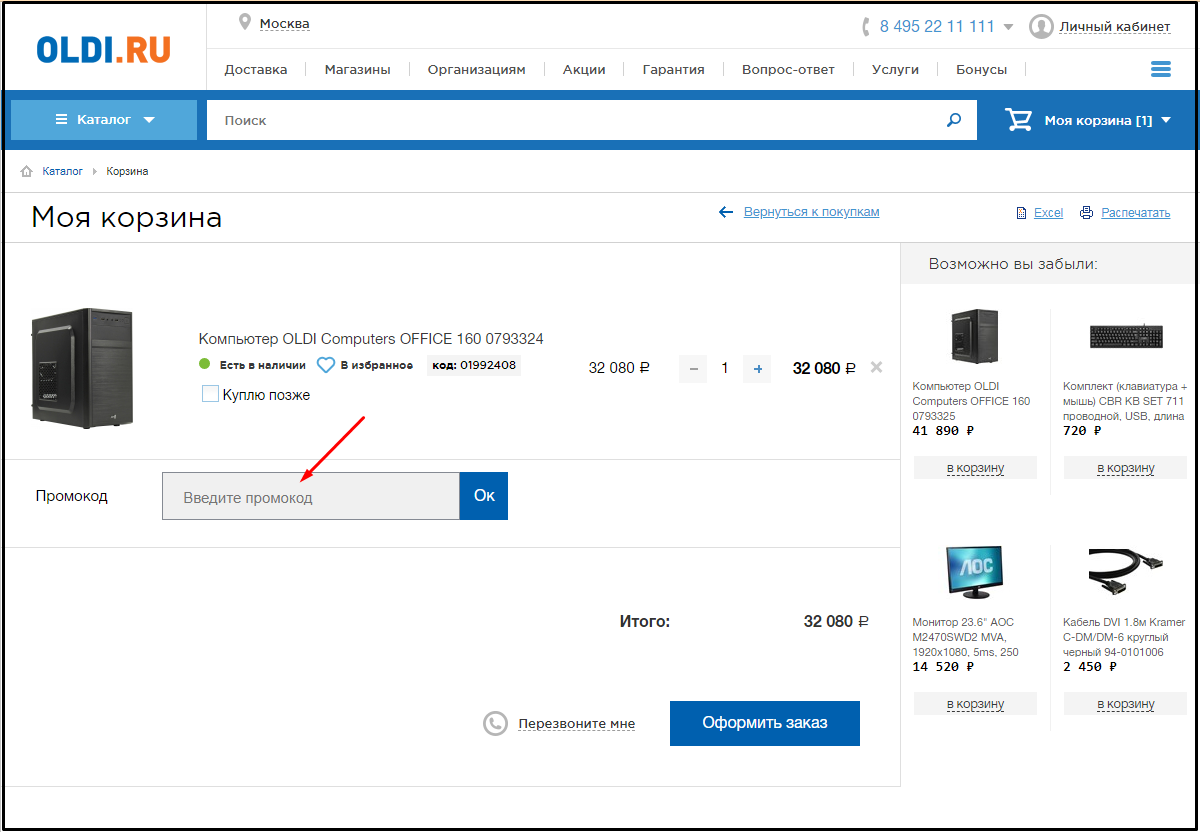Click the Оформить заказ button

coord(765,723)
